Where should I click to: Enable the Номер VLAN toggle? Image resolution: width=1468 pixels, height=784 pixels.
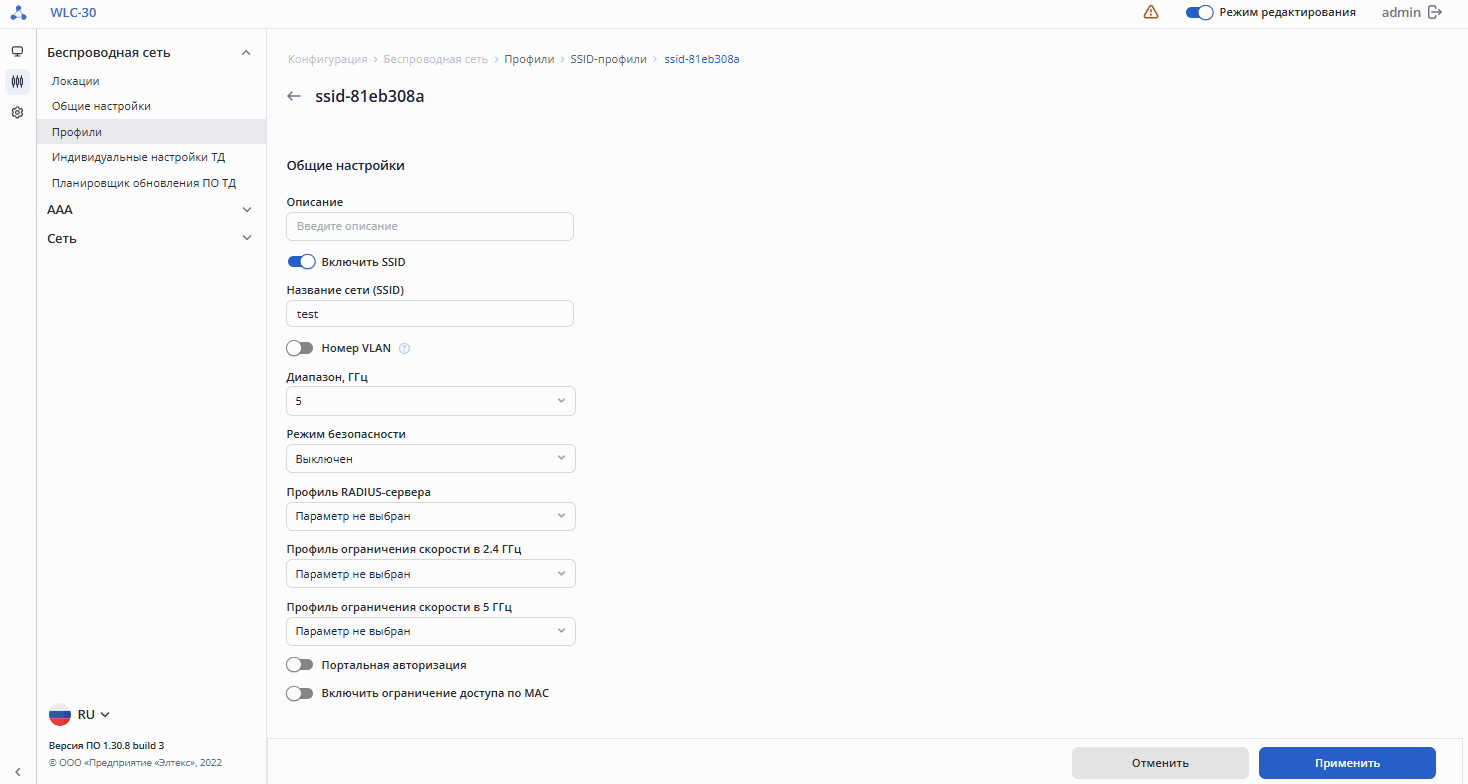tap(300, 348)
